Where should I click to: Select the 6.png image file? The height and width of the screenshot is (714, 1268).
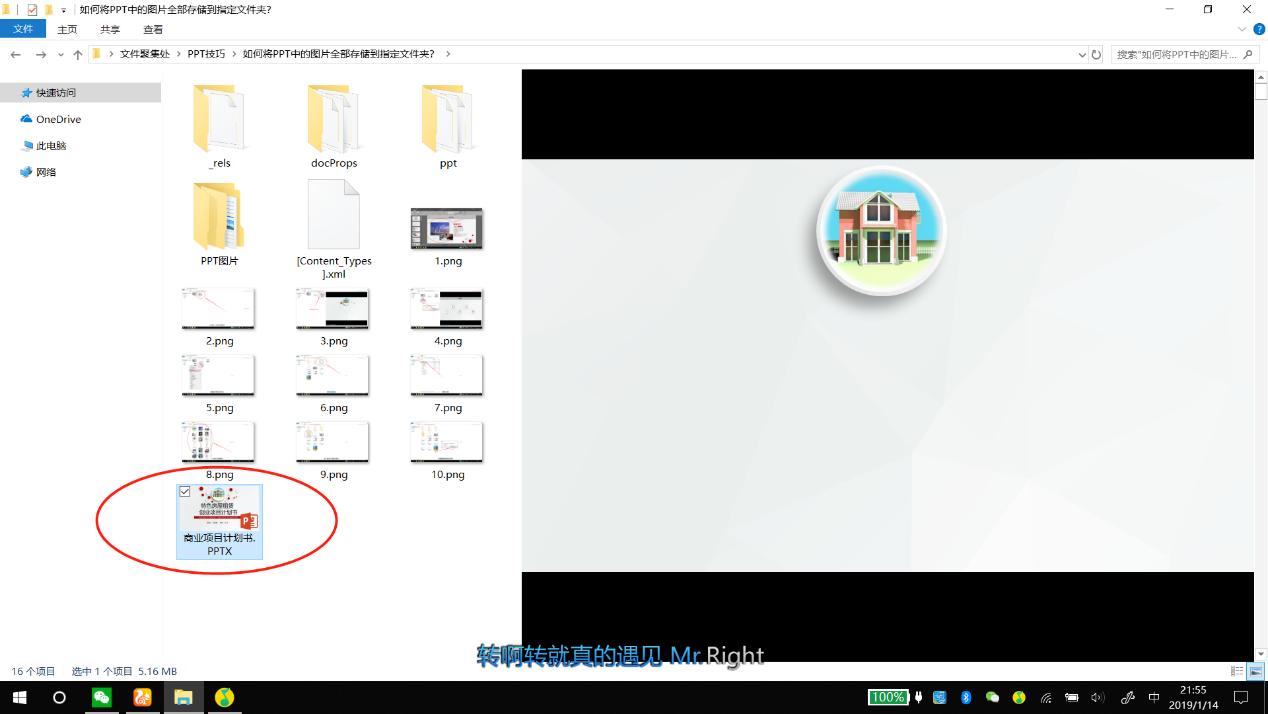tap(333, 384)
